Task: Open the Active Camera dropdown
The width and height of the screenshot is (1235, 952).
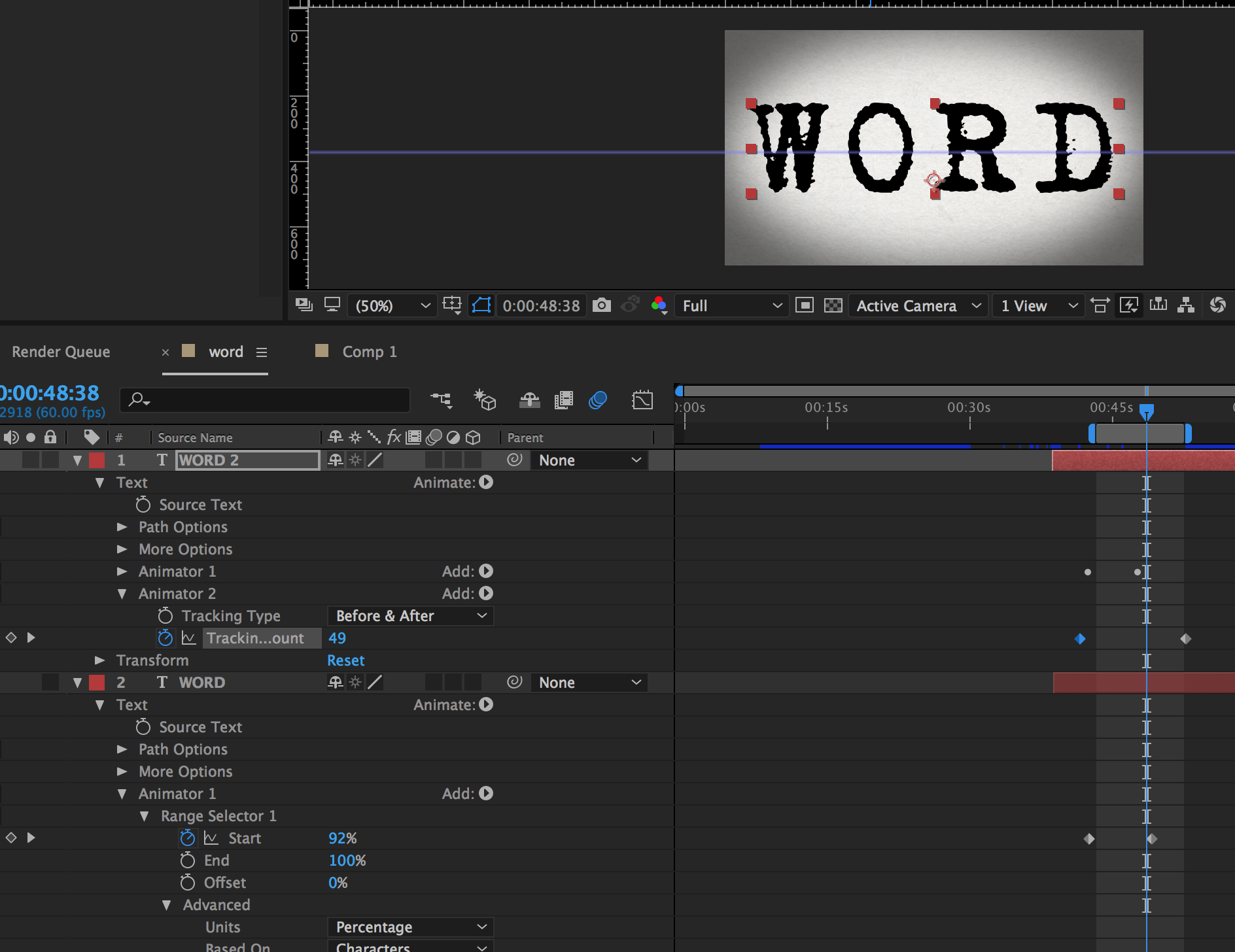Action: click(x=918, y=305)
